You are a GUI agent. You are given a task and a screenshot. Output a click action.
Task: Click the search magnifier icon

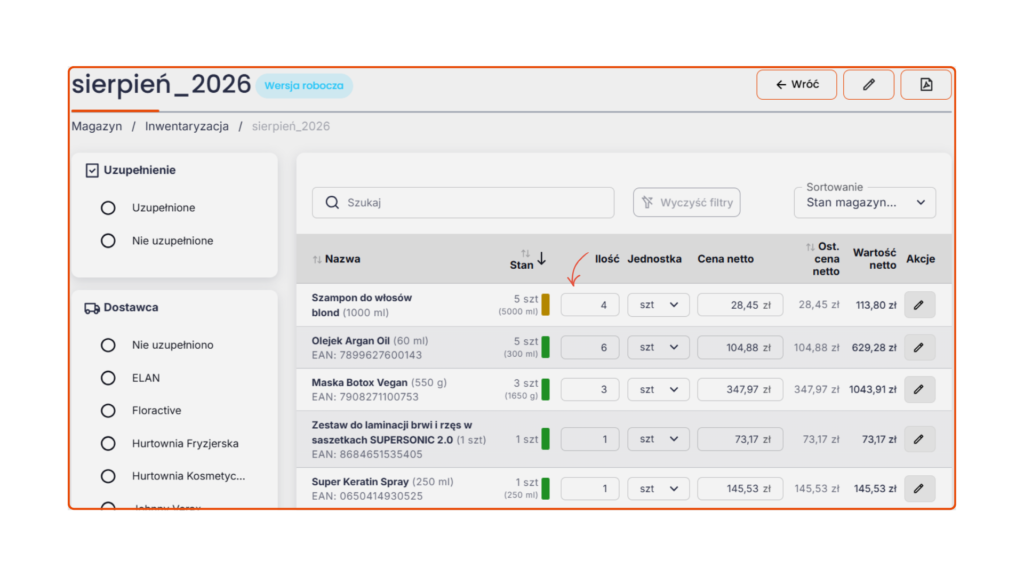pos(332,202)
